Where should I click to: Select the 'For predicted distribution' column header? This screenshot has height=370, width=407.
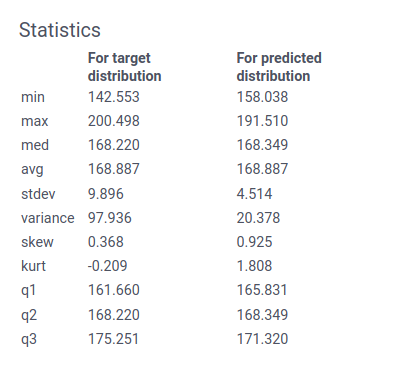click(x=279, y=67)
